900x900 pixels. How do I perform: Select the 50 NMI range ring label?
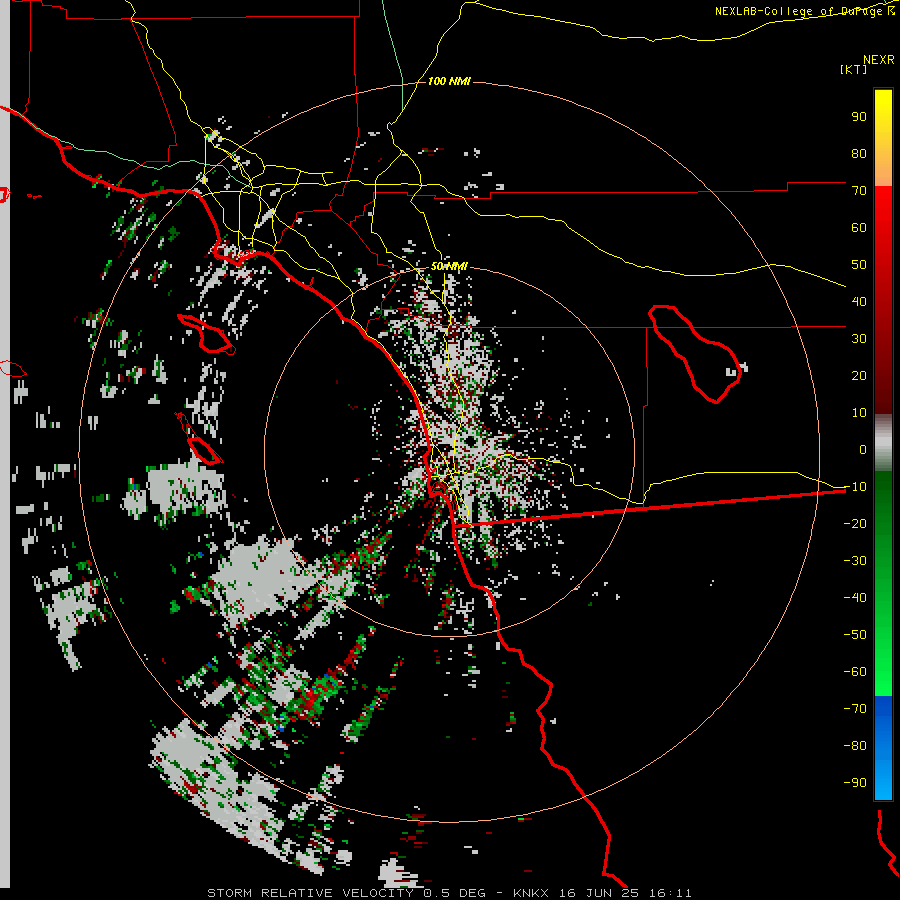point(449,266)
